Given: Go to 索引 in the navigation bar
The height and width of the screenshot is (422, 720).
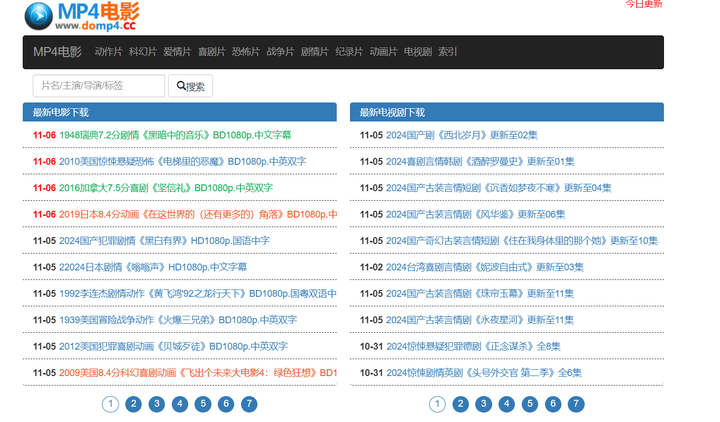Looking at the screenshot, I should [x=447, y=52].
